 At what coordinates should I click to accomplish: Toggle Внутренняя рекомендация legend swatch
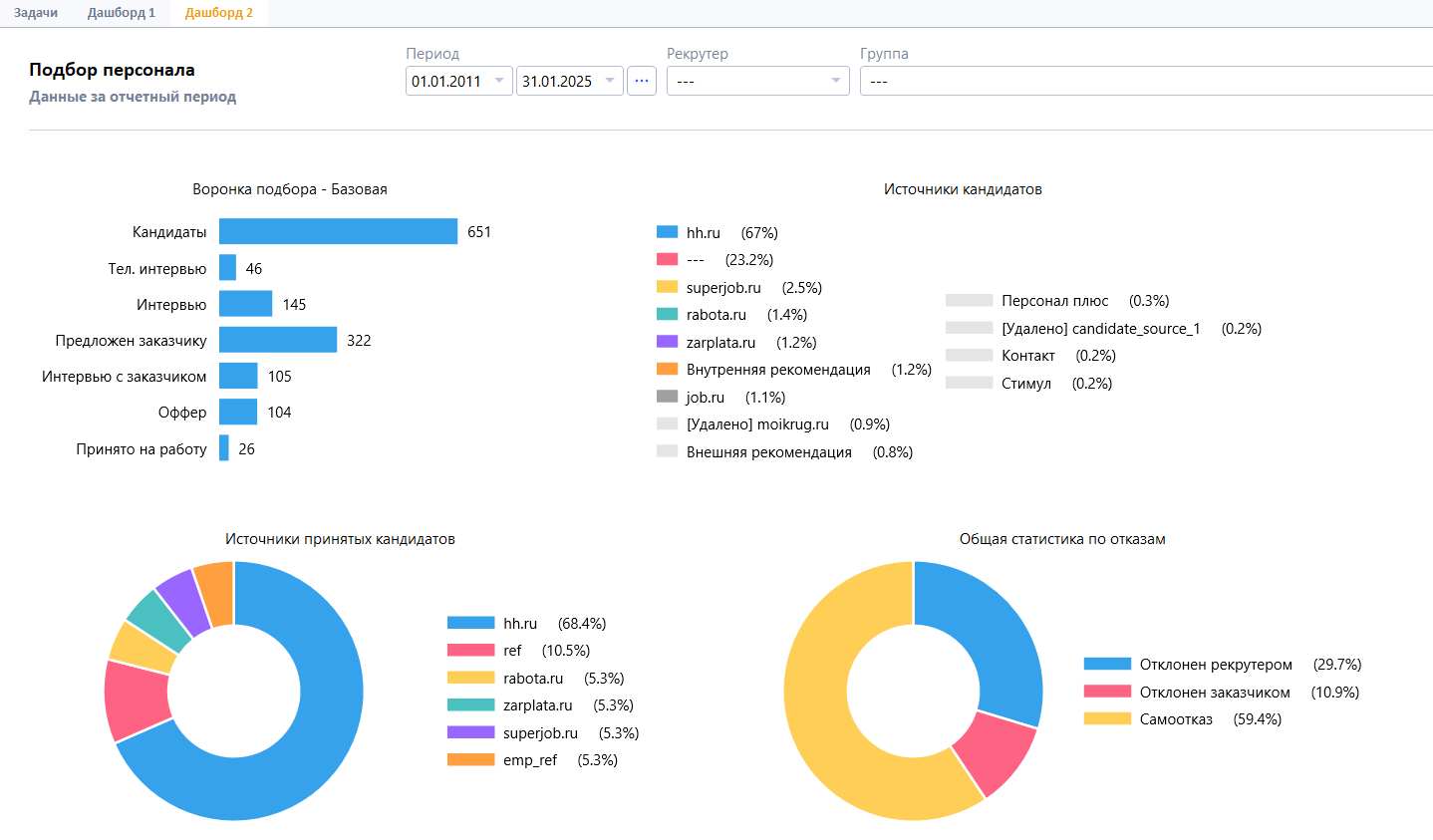coord(668,369)
